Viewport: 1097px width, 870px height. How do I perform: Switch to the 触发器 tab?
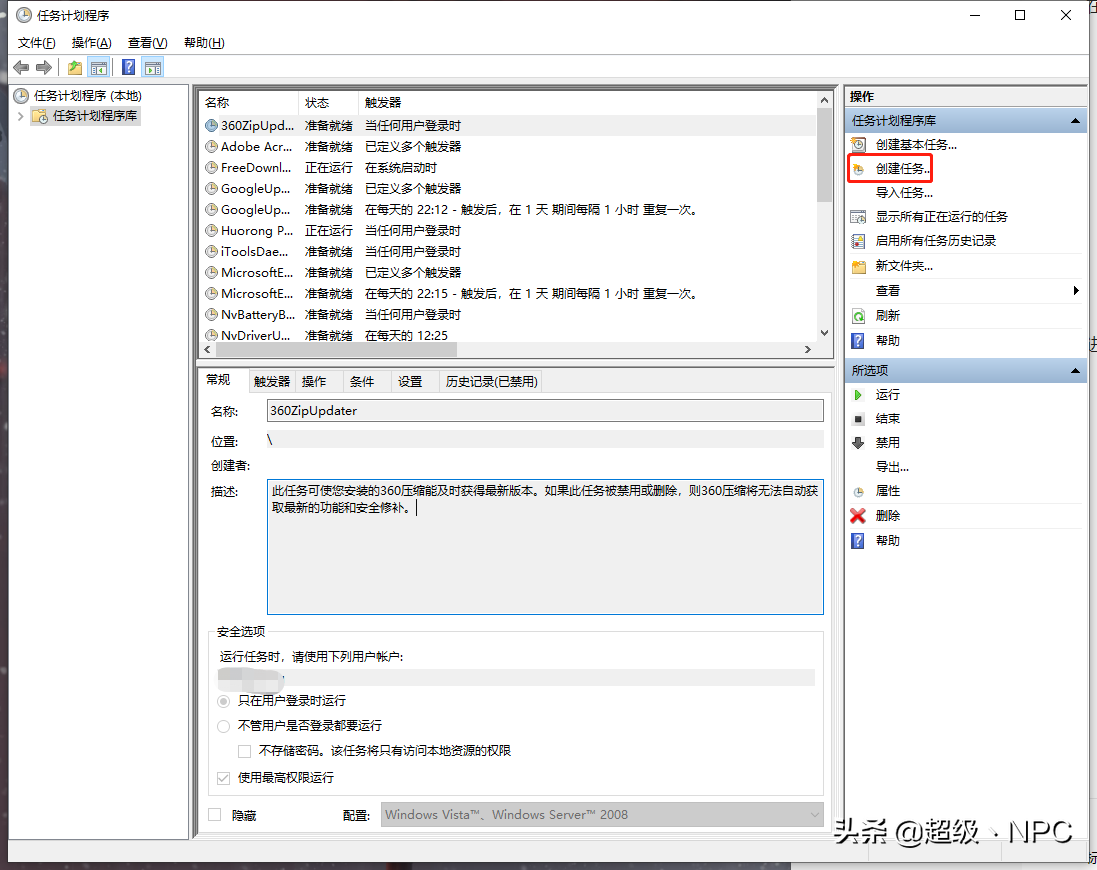coord(271,381)
